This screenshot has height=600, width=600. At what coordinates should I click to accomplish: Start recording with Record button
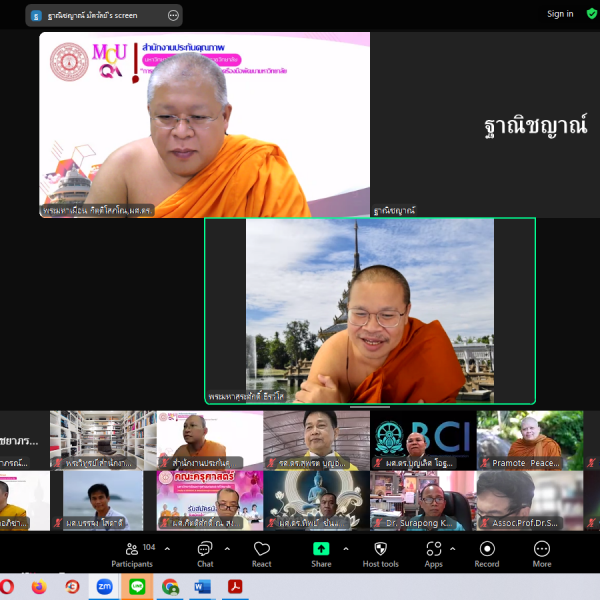coord(487,555)
